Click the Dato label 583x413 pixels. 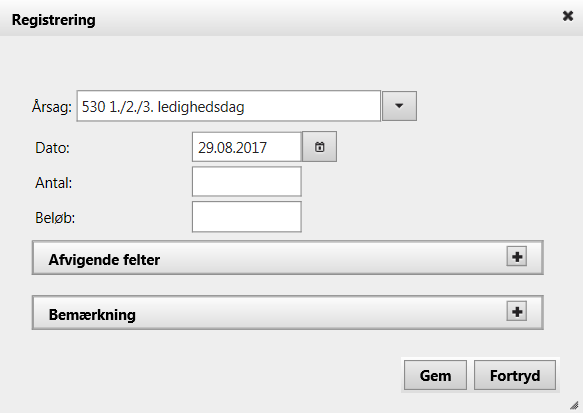[52, 148]
